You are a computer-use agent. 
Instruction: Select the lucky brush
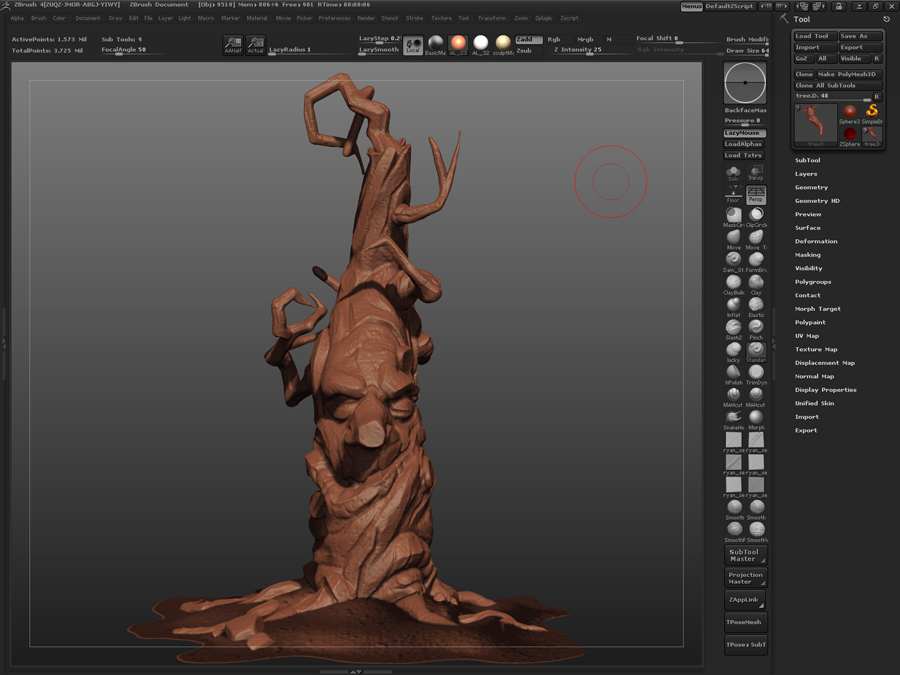734,351
